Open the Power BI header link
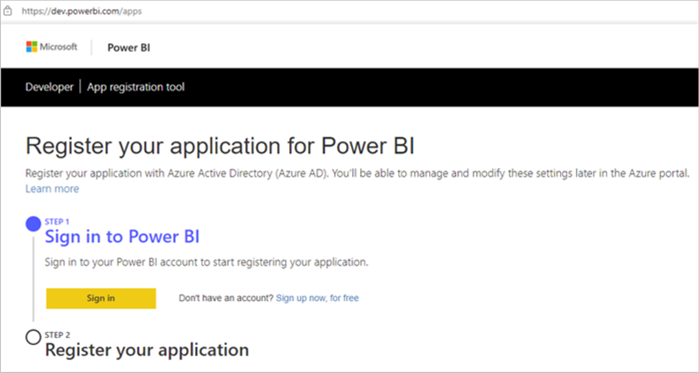The image size is (699, 373). point(128,48)
